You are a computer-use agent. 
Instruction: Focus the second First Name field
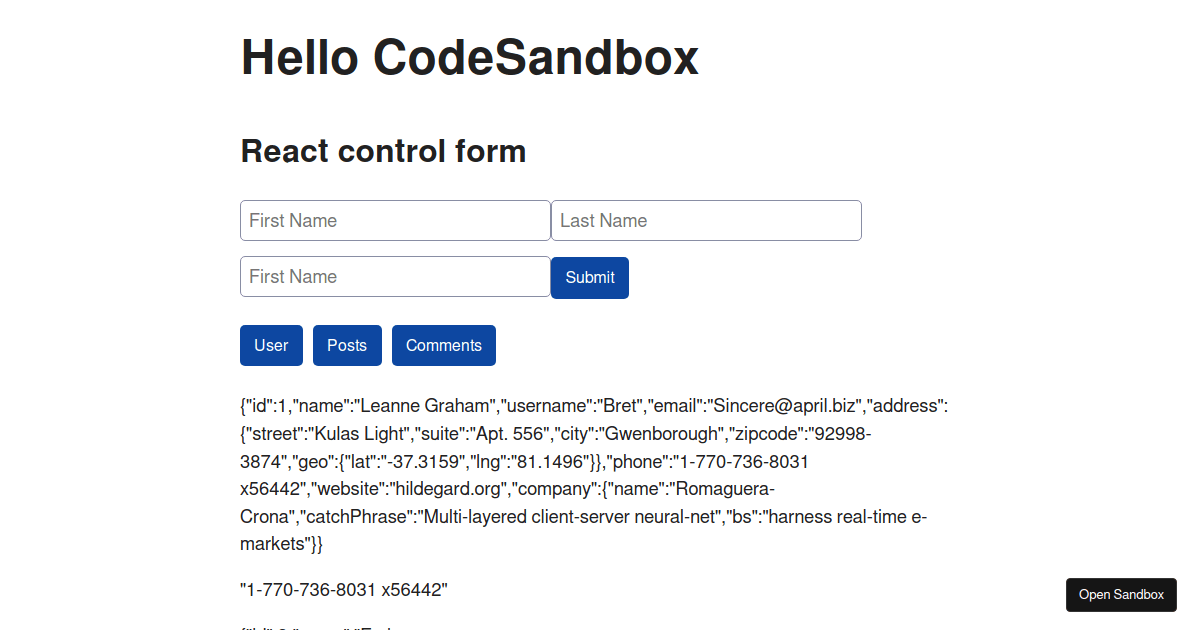pyautogui.click(x=395, y=276)
